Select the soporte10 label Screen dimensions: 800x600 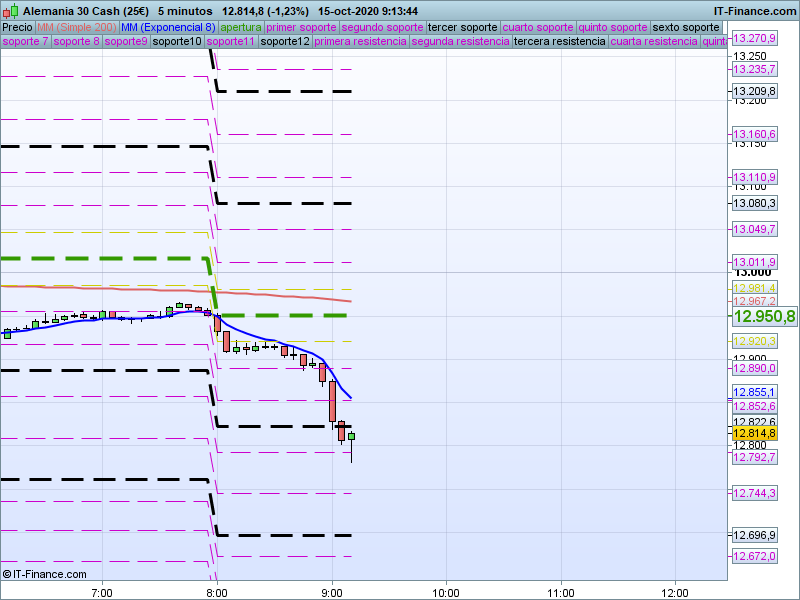pyautogui.click(x=177, y=42)
